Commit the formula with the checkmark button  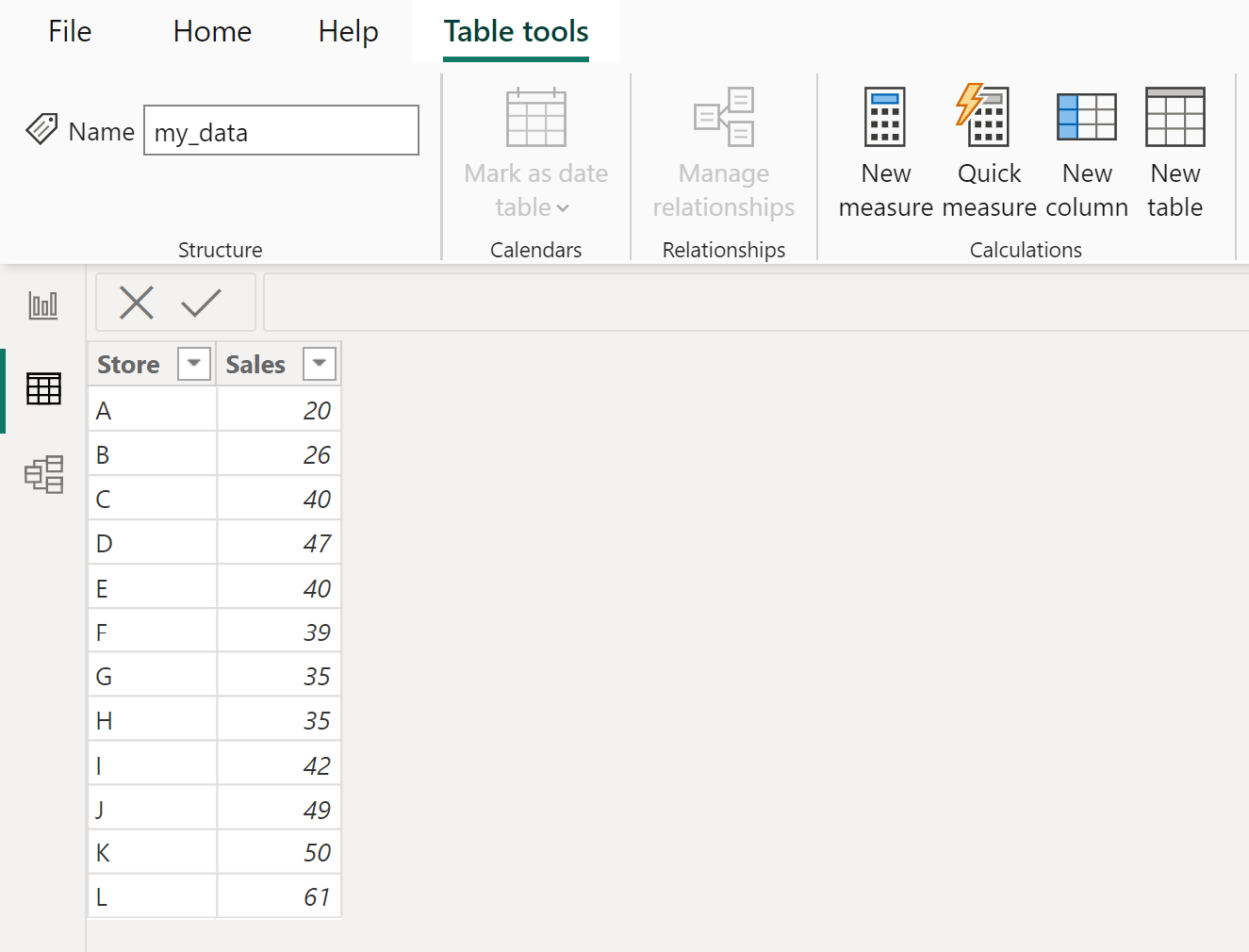pyautogui.click(x=201, y=303)
